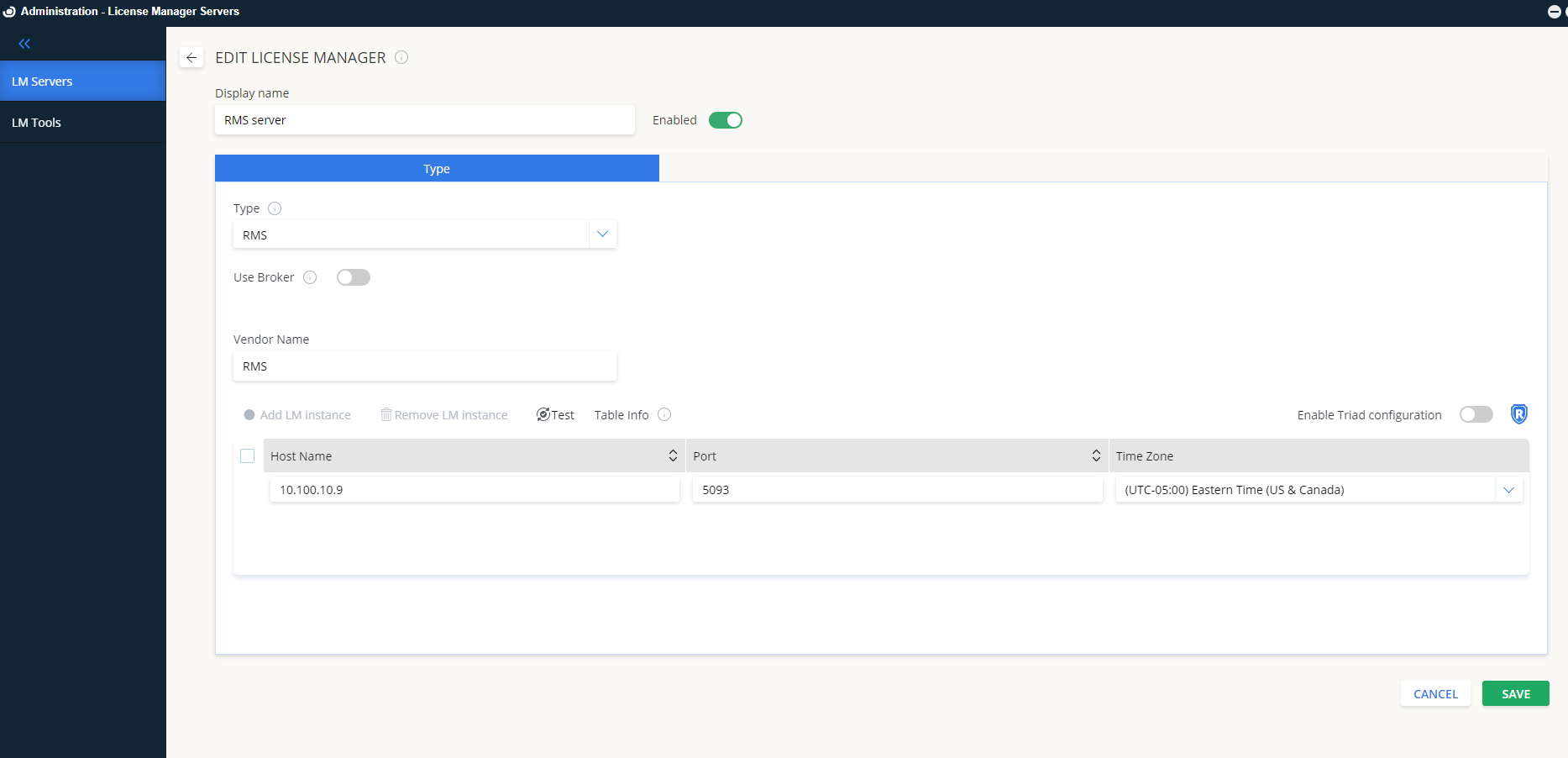Click the Test icon for the LM instance
The image size is (1568, 758).
(x=544, y=413)
